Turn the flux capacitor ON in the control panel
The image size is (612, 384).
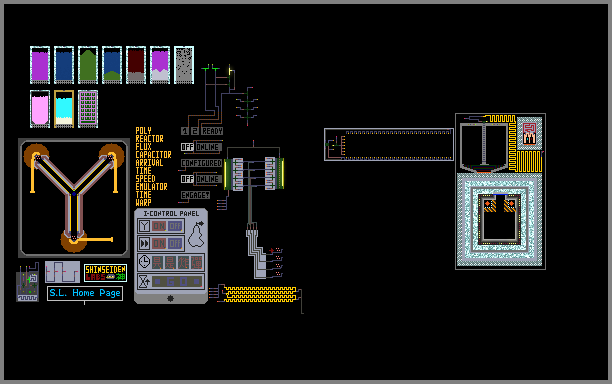[159, 226]
